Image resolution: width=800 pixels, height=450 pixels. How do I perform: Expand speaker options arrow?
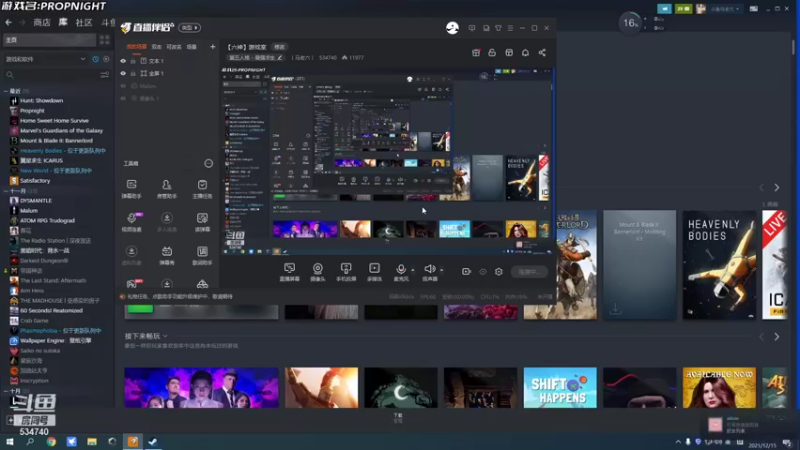point(441,270)
